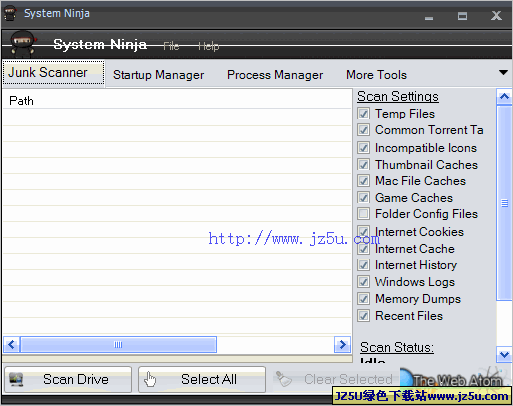Image resolution: width=513 pixels, height=406 pixels.
Task: Switch to the Process Manager tab
Action: pyautogui.click(x=275, y=75)
